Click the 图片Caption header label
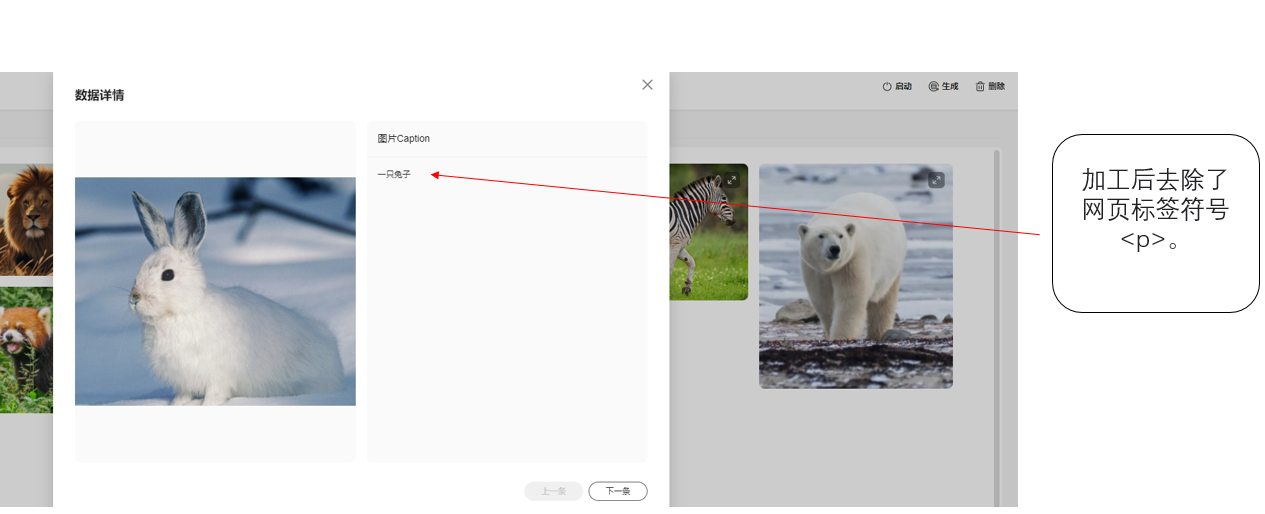This screenshot has height=514, width=1265. pyautogui.click(x=404, y=139)
